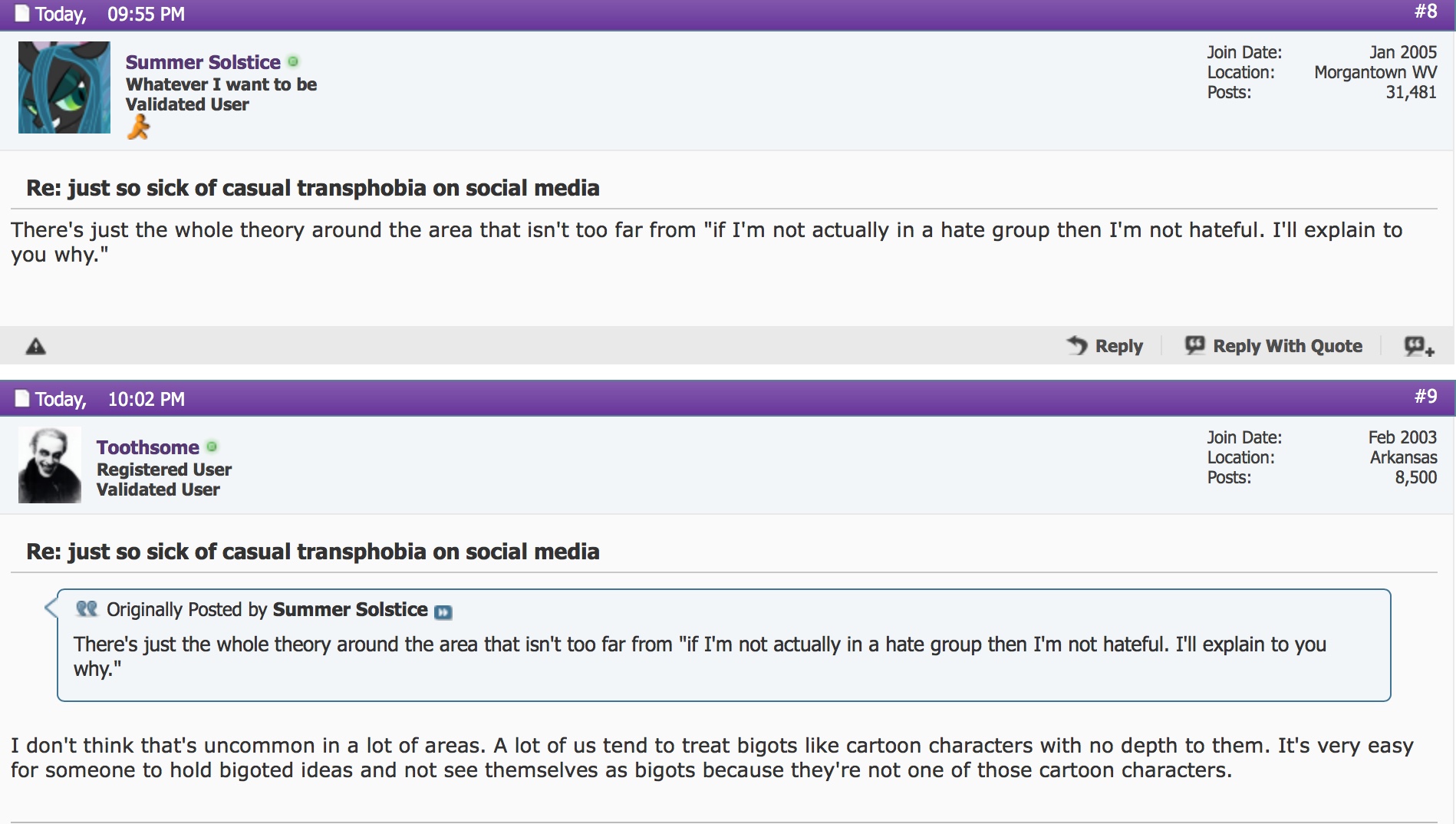Click the post #8 title text
1456x824 pixels.
pos(313,188)
